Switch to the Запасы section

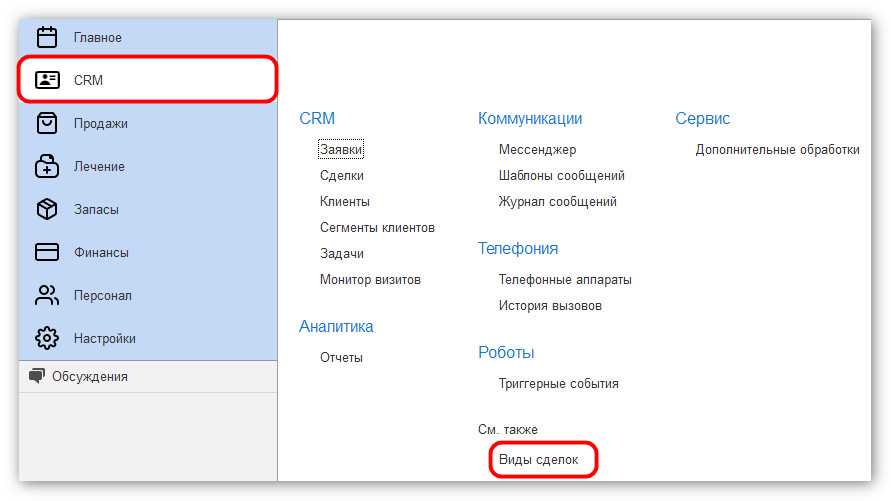point(96,210)
